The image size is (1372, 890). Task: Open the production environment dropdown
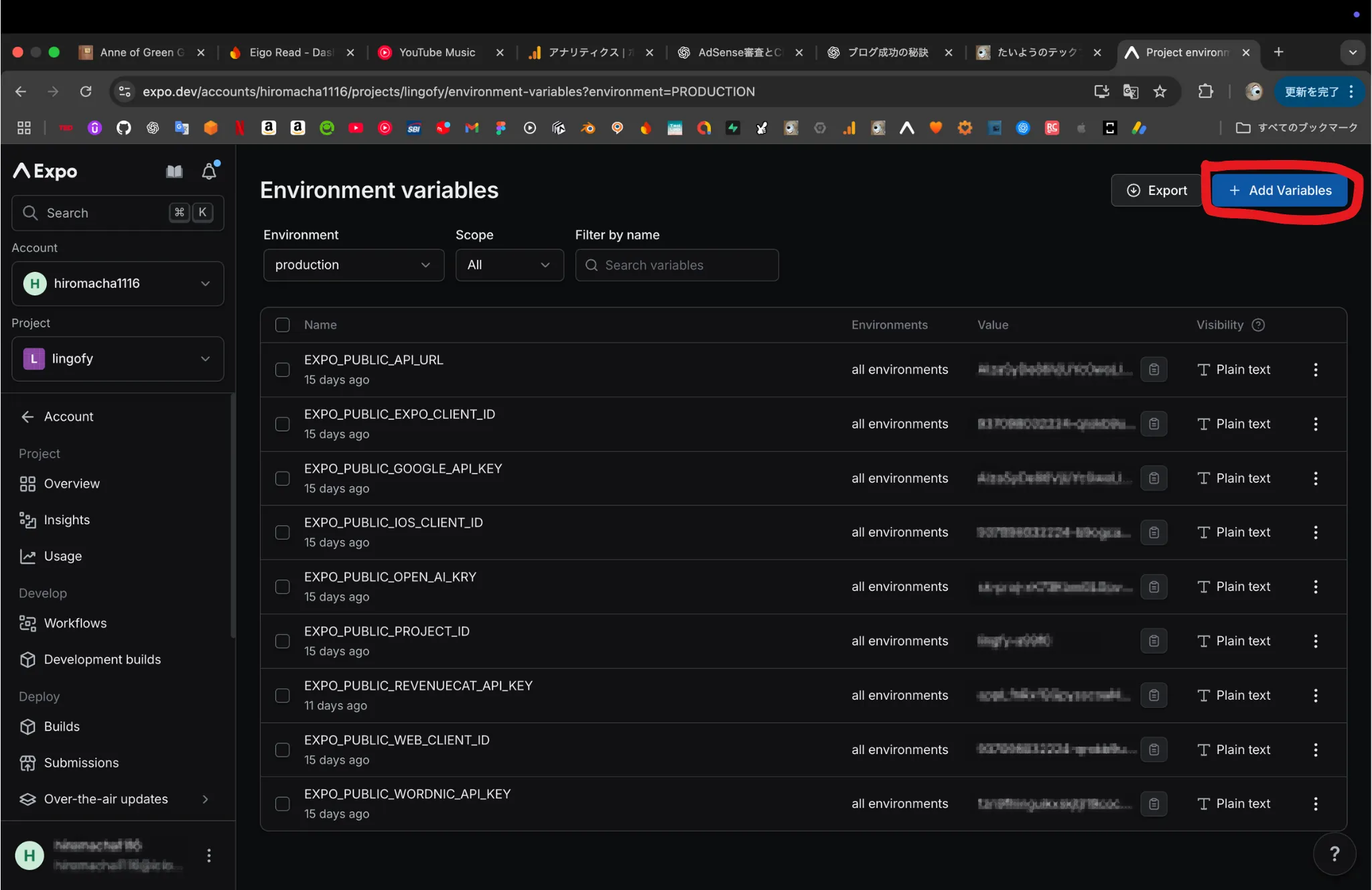[x=353, y=265]
